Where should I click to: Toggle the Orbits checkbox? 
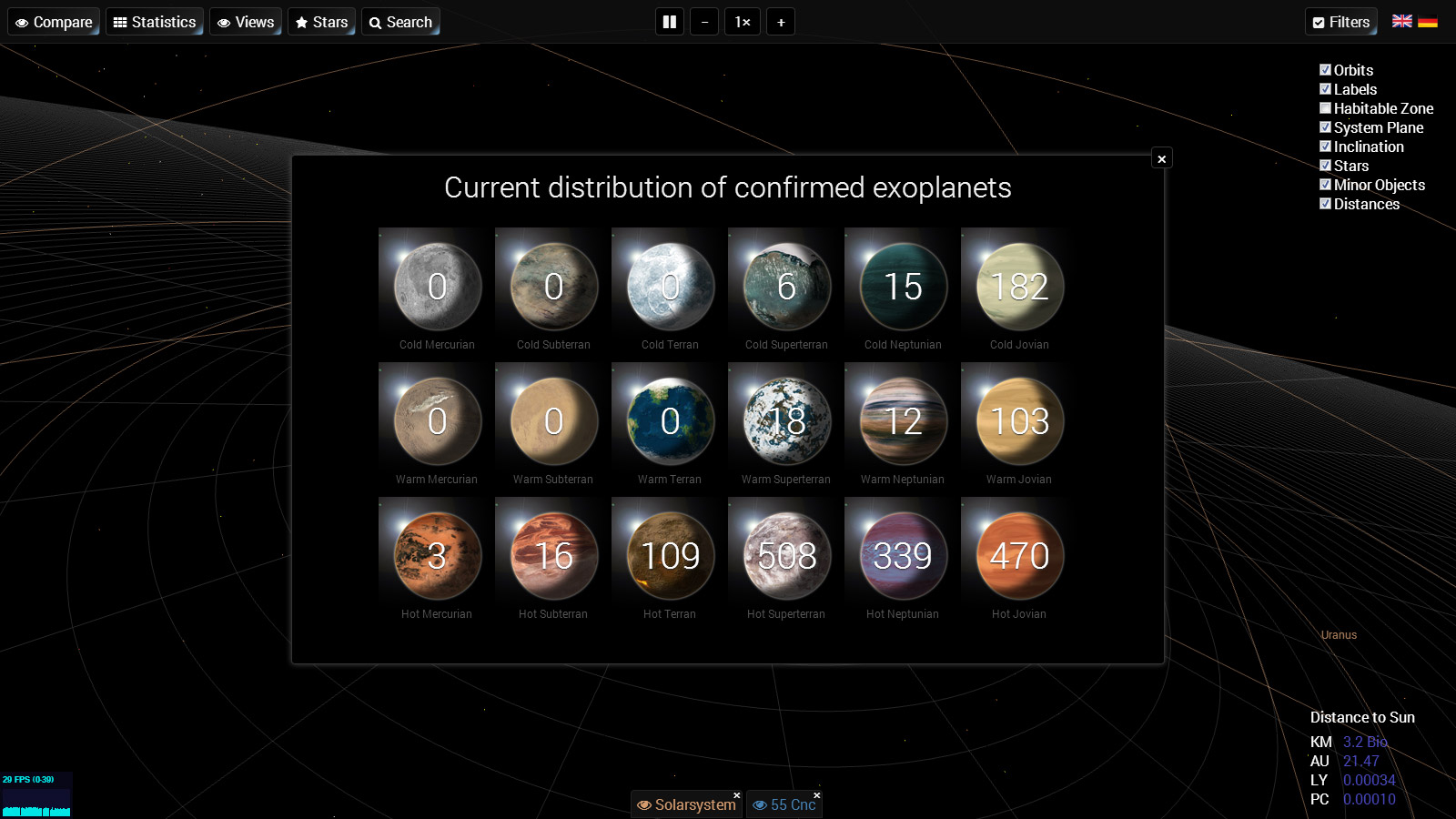1325,69
